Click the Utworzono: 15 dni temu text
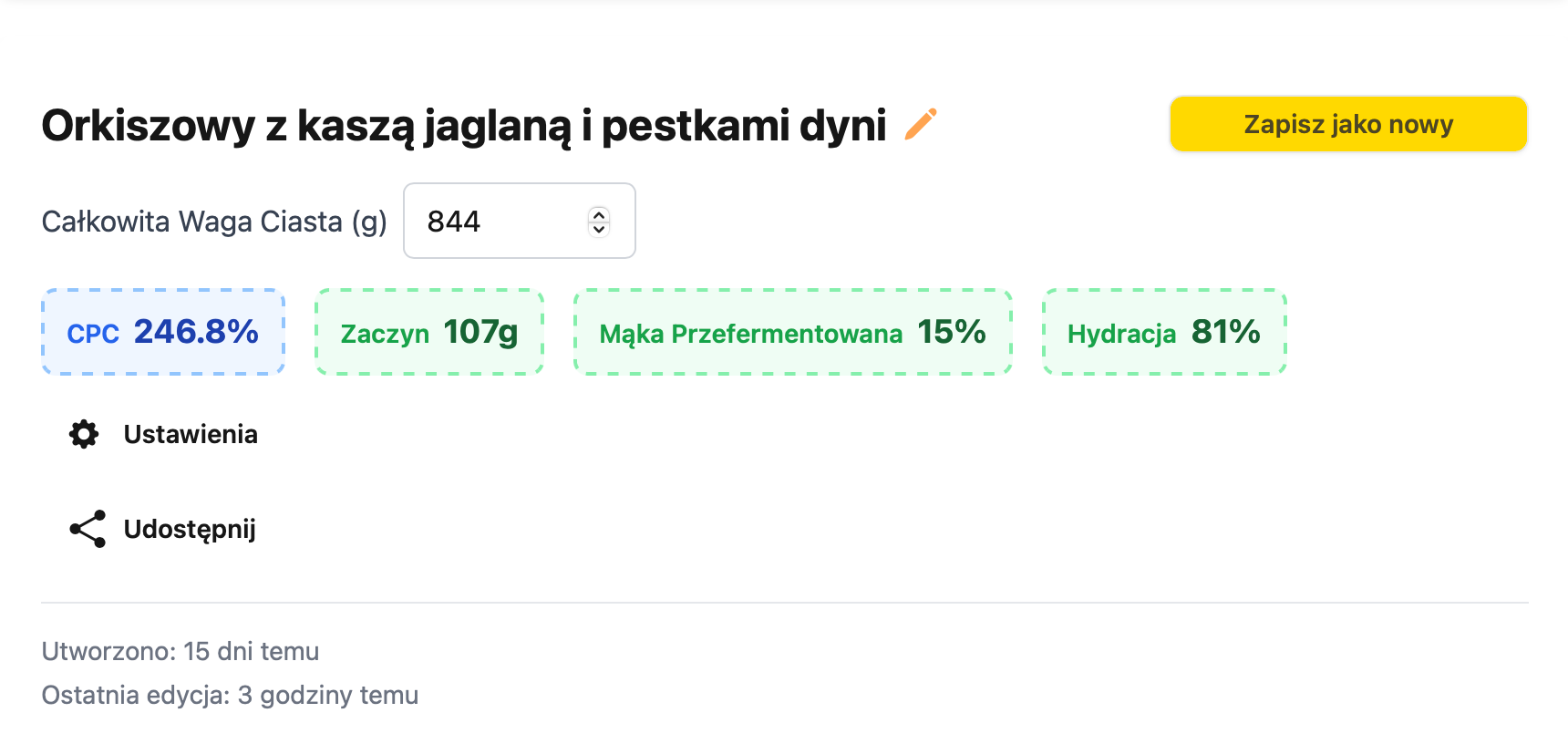 pyautogui.click(x=181, y=651)
